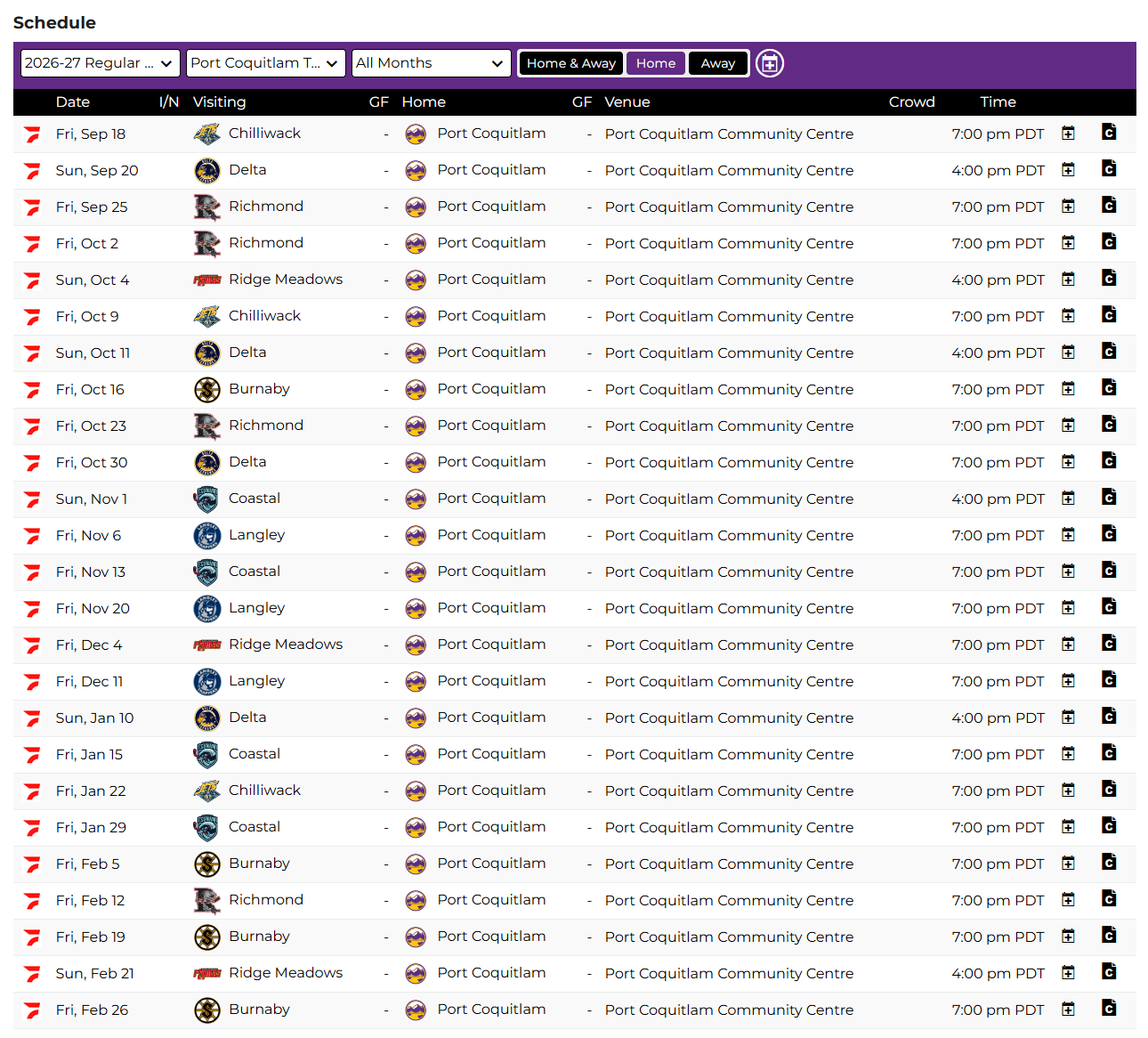Click the 7:00 pm PDT time for Fri, Dec 11
This screenshot has height=1038, width=1148.
pos(998,681)
